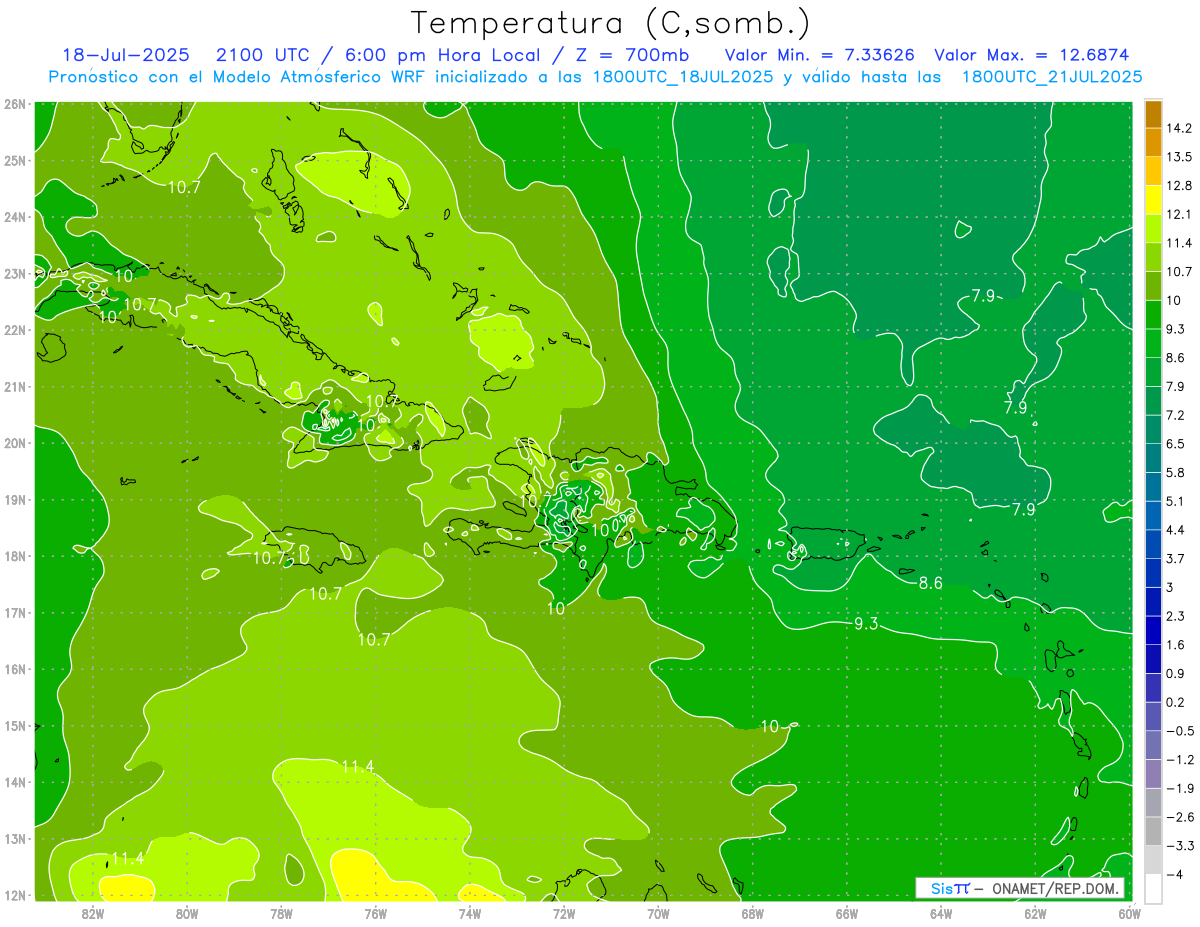Click the 8.6 contour label on the map
The image size is (1200, 927).
click(x=930, y=582)
